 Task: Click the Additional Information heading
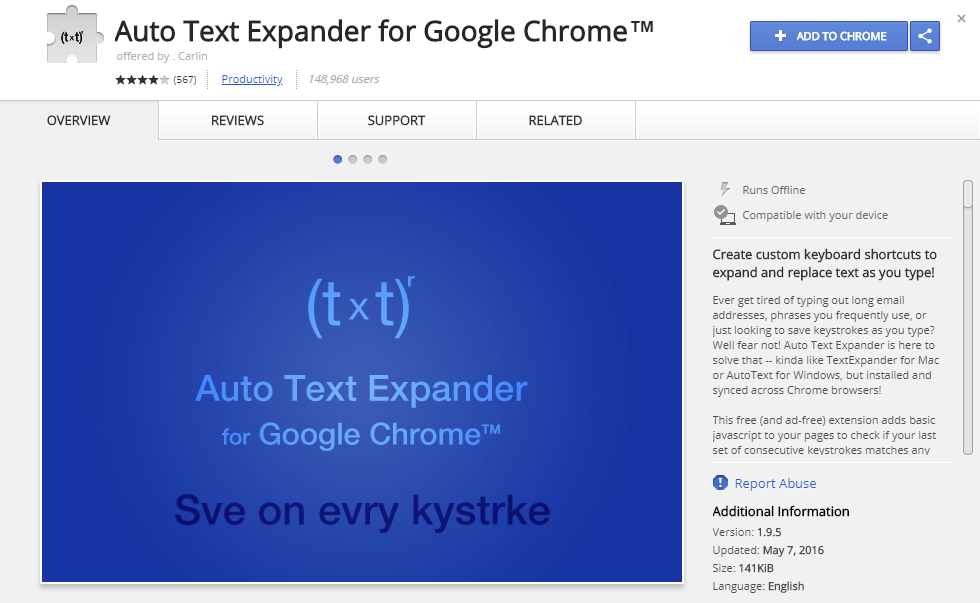click(781, 511)
